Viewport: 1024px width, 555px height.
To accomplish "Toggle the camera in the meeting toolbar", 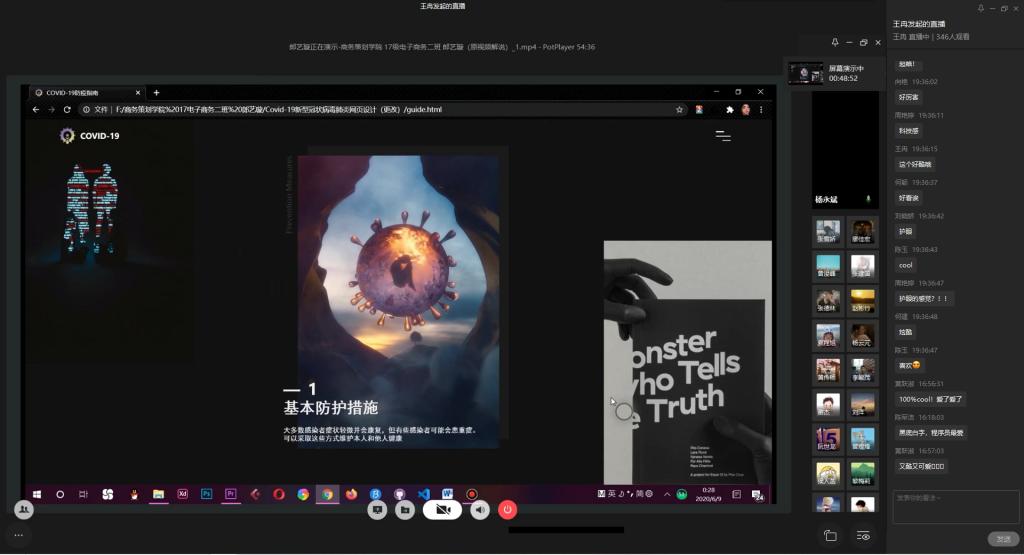I will (442, 510).
